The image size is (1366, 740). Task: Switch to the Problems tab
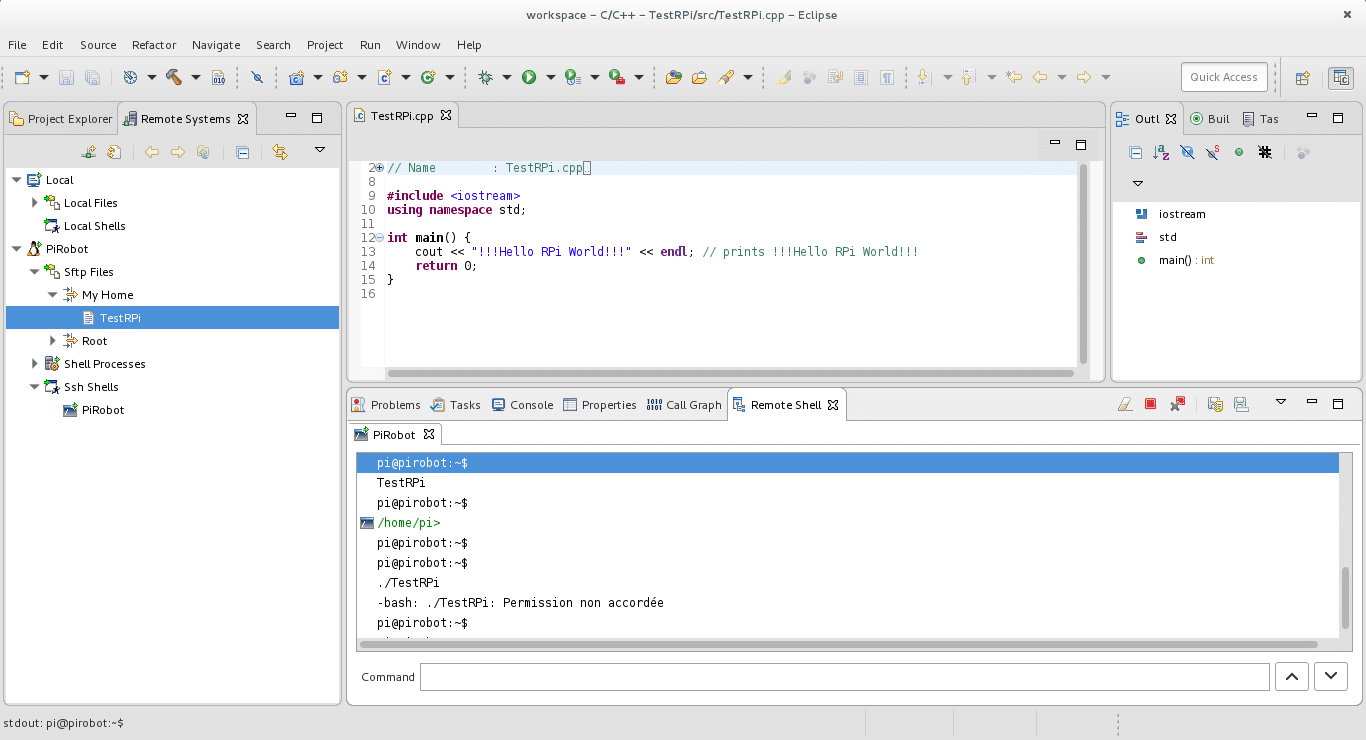[386, 405]
